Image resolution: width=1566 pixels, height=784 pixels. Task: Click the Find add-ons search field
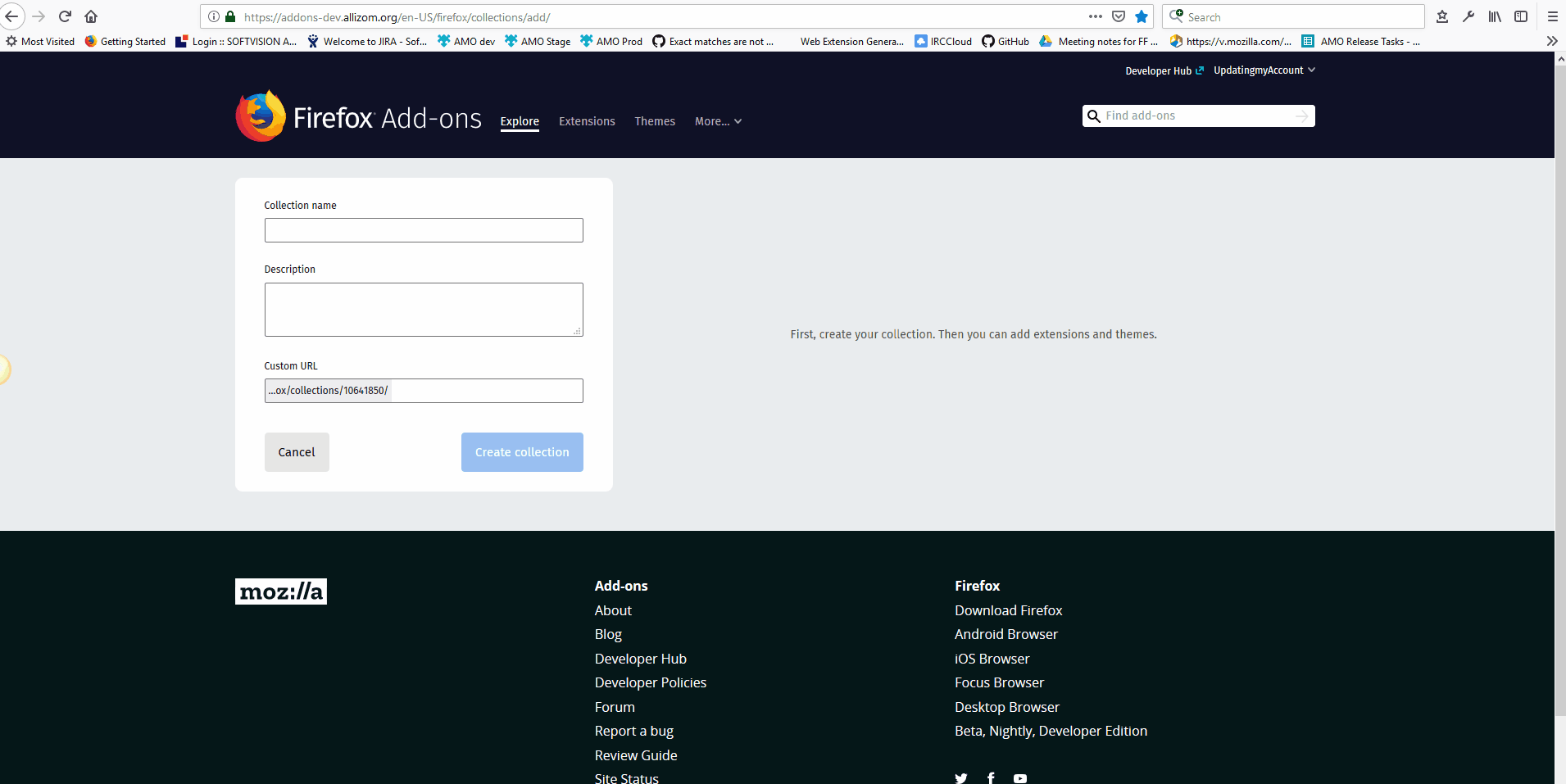pyautogui.click(x=1197, y=116)
